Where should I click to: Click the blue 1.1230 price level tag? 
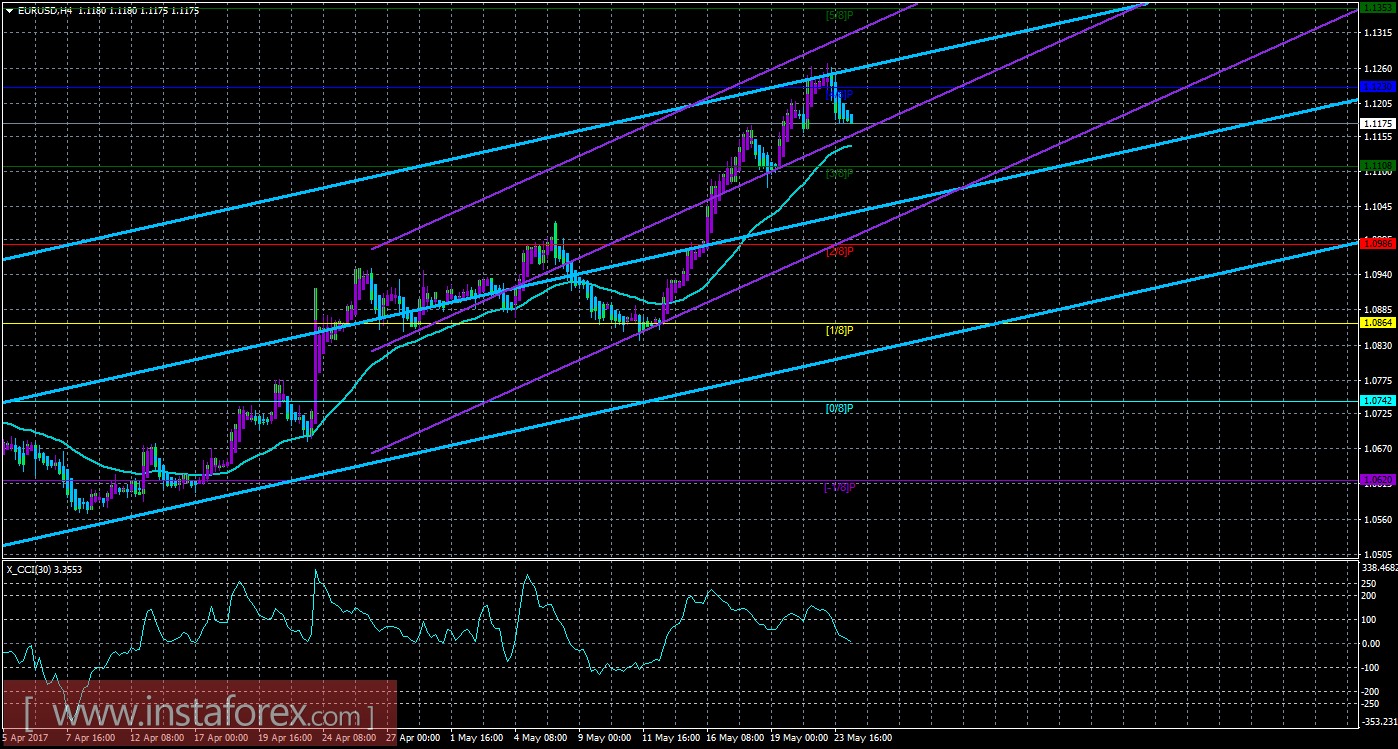click(x=1378, y=87)
